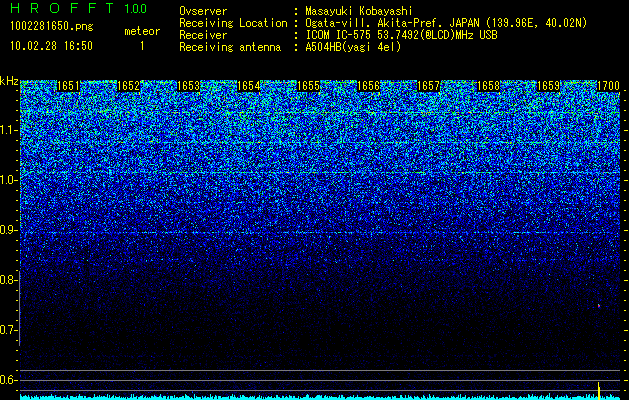Click the 1657 time marker
Screen dimensions: 629x400
[x=428, y=86]
